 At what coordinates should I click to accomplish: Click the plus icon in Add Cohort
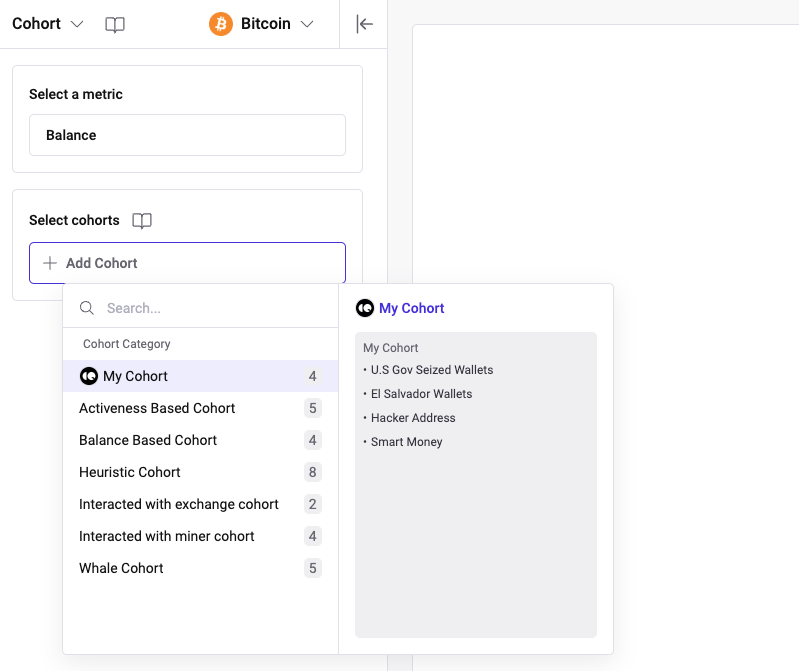click(50, 263)
